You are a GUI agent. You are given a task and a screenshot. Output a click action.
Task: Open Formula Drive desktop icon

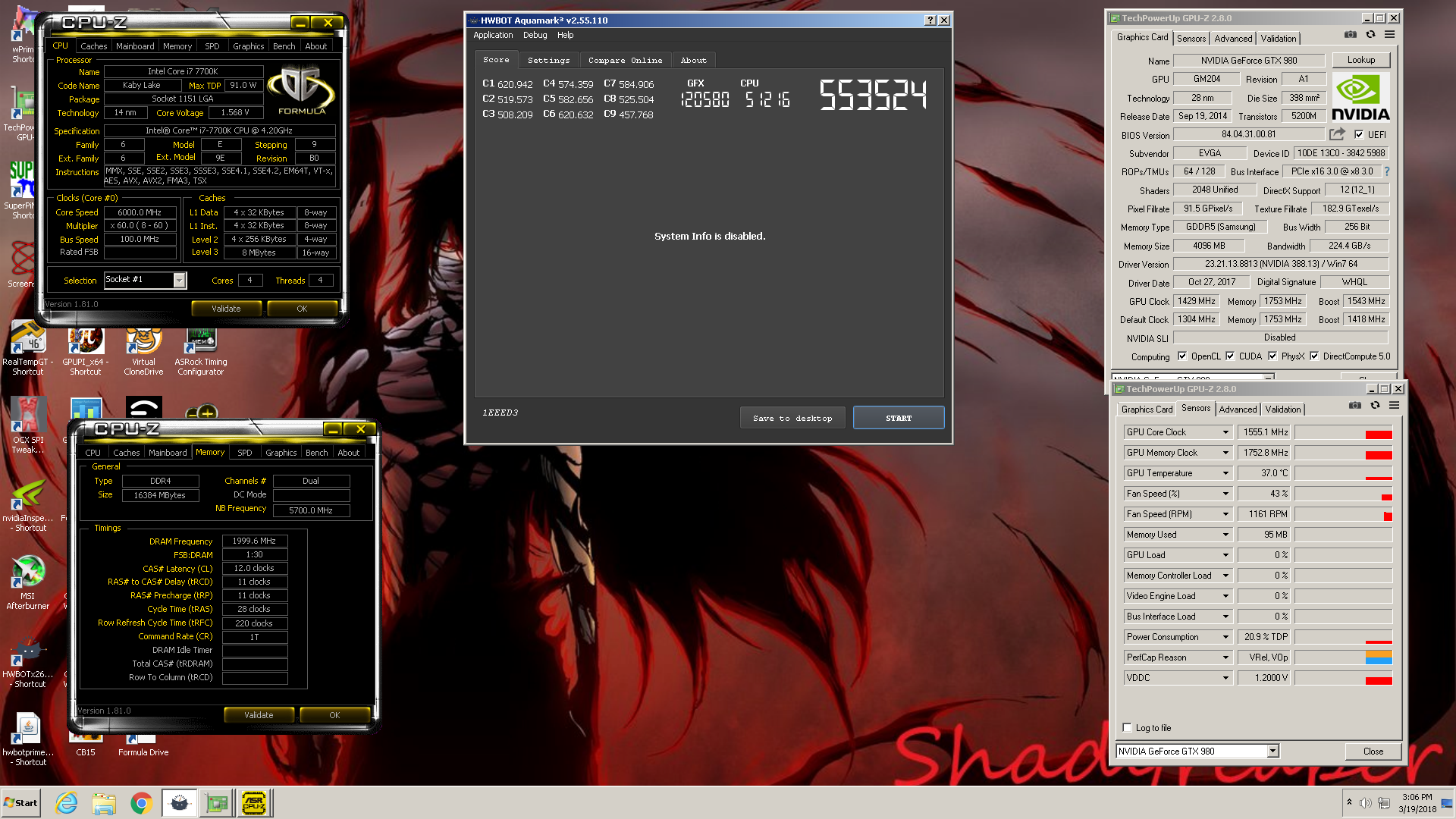143,745
